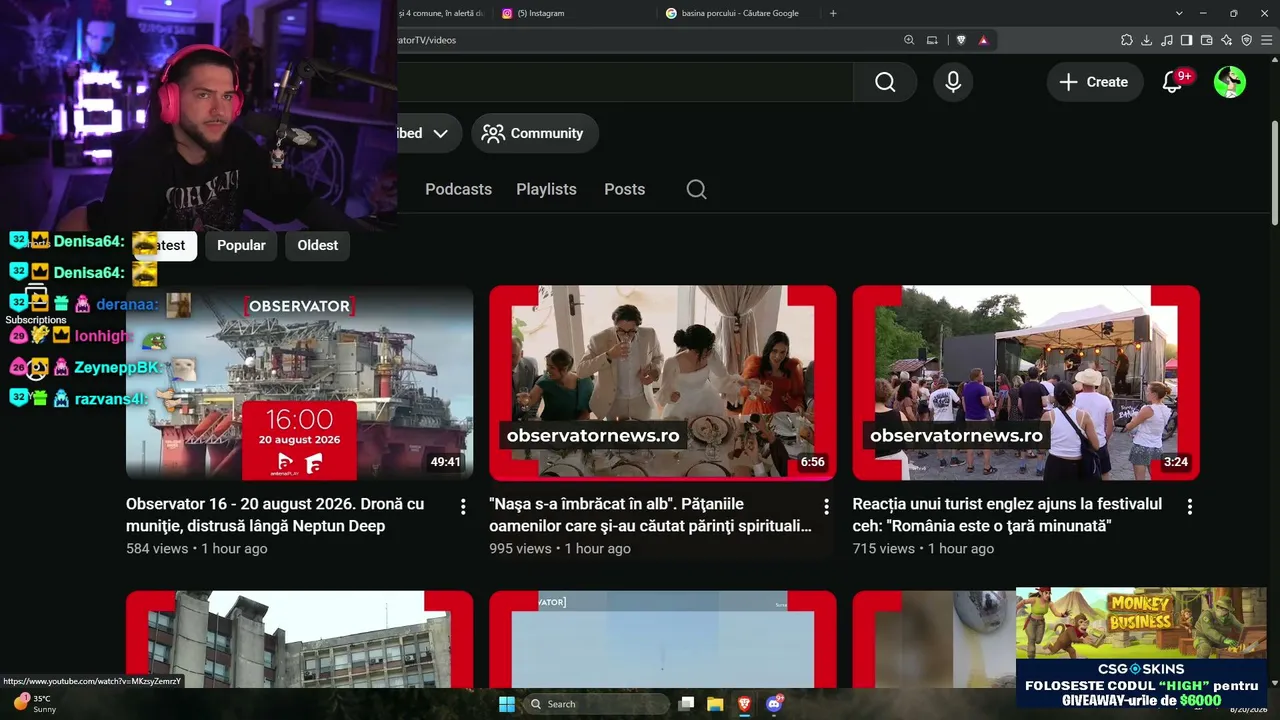The height and width of the screenshot is (720, 1280).
Task: Open Brave Shields lion icon
Action: click(x=961, y=40)
